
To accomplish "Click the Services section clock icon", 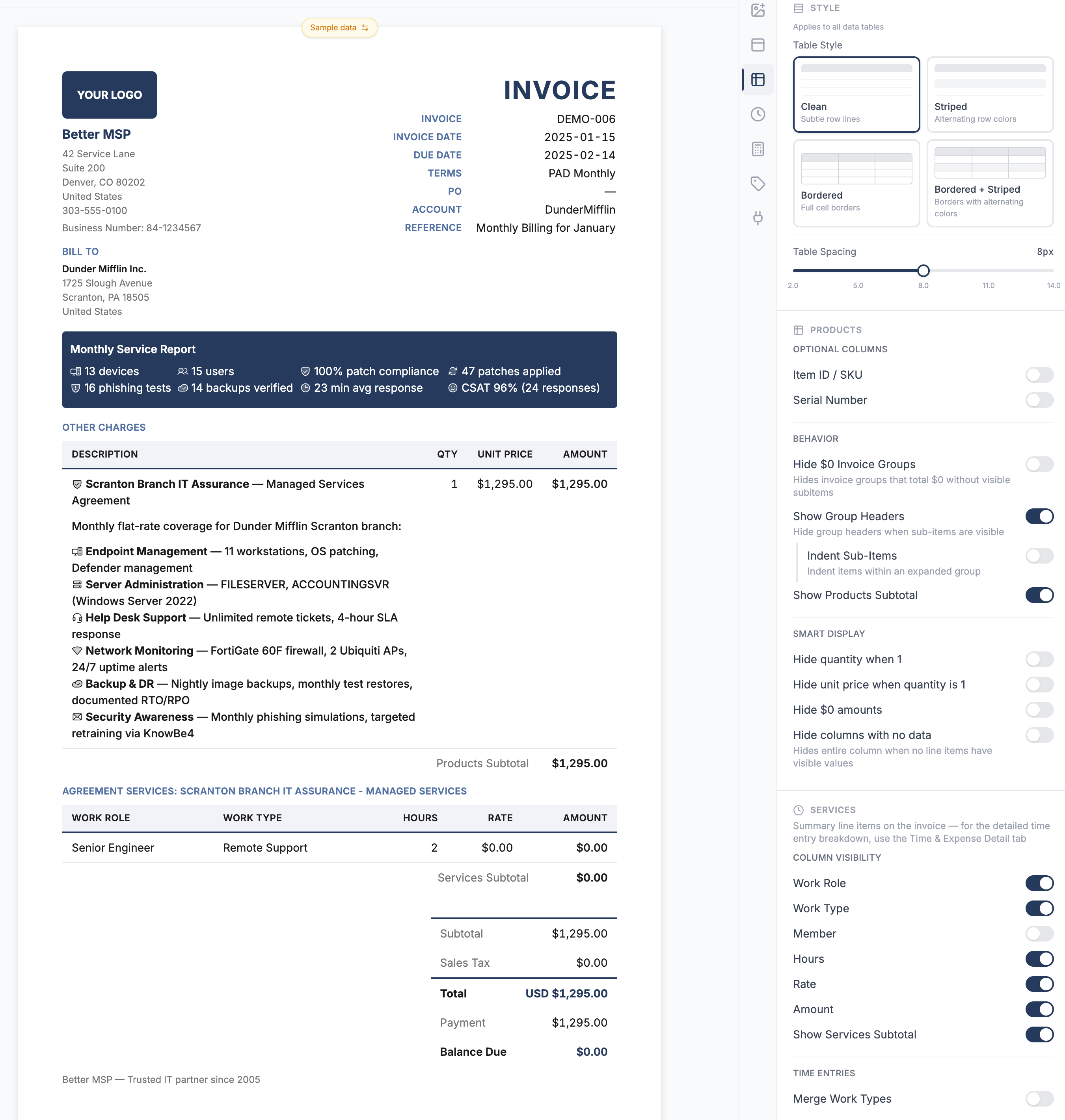I will [x=798, y=809].
